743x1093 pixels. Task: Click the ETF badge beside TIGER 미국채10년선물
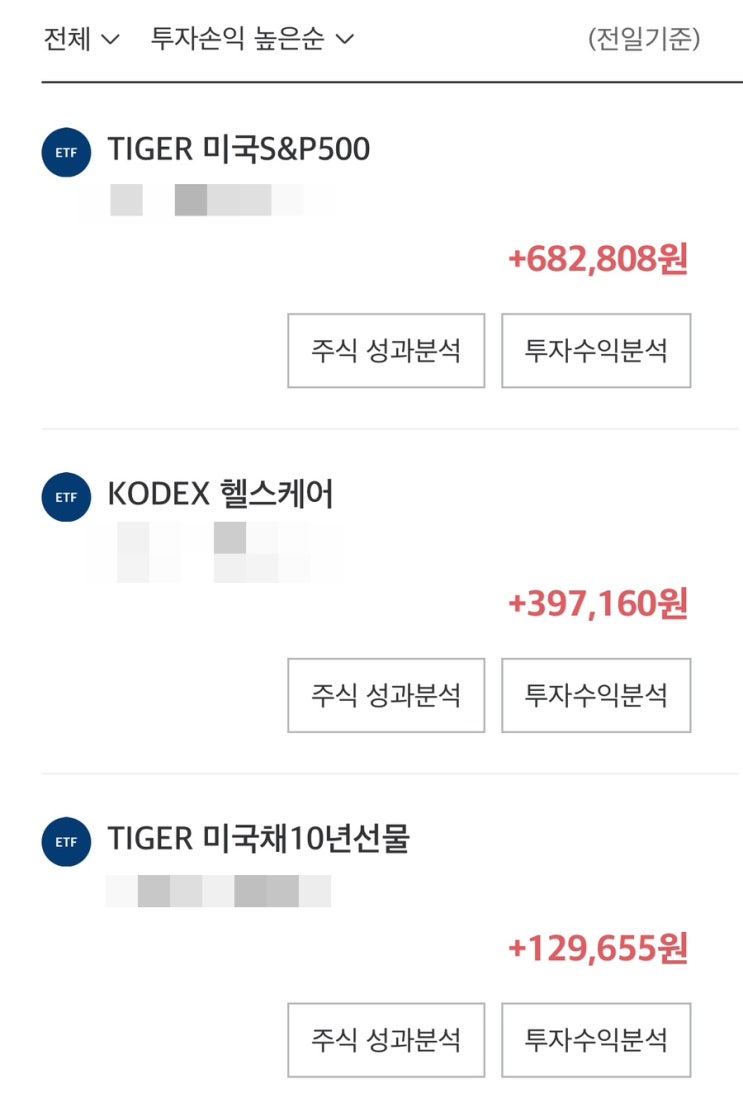click(x=66, y=842)
